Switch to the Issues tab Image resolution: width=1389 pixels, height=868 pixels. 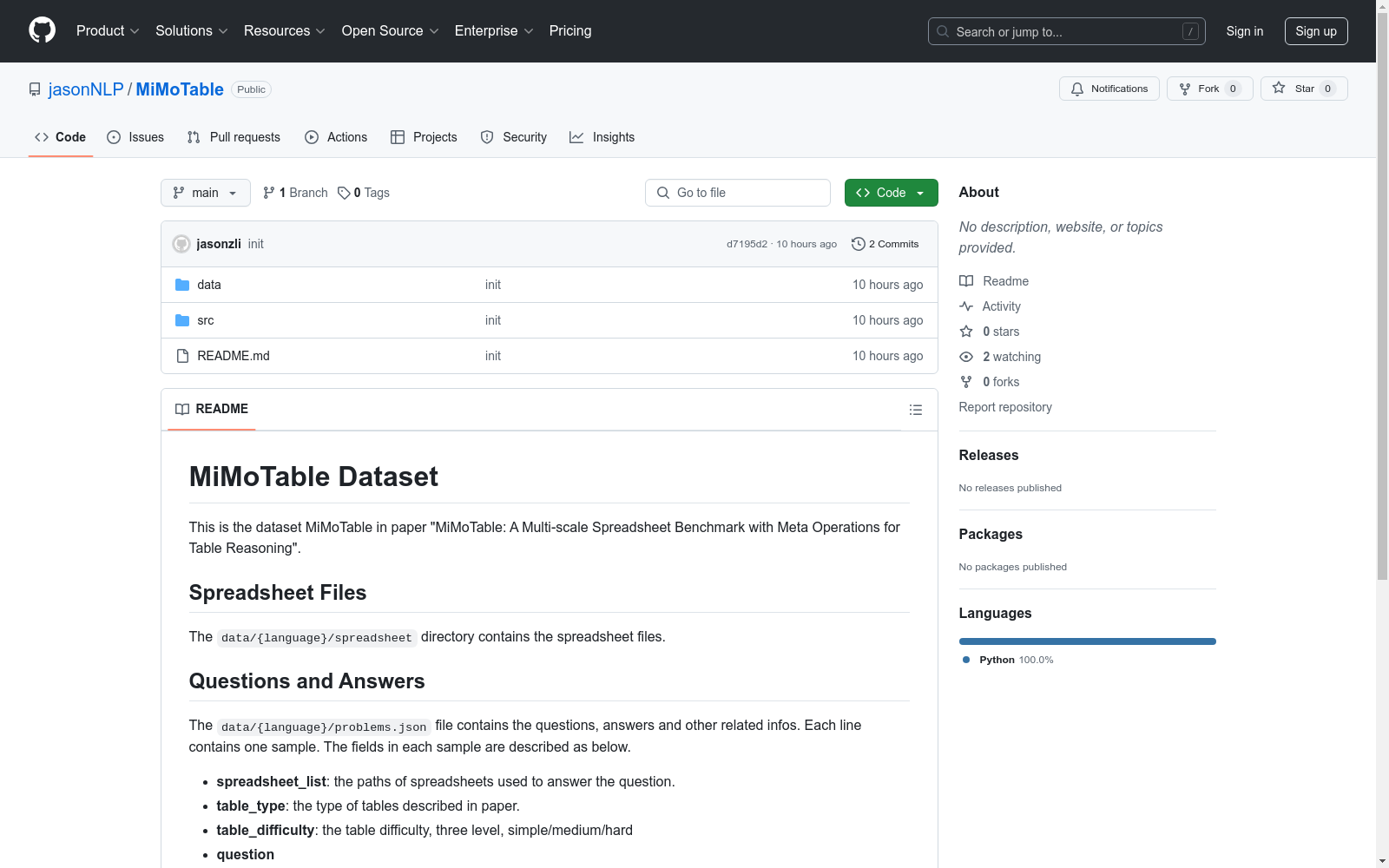[x=135, y=137]
